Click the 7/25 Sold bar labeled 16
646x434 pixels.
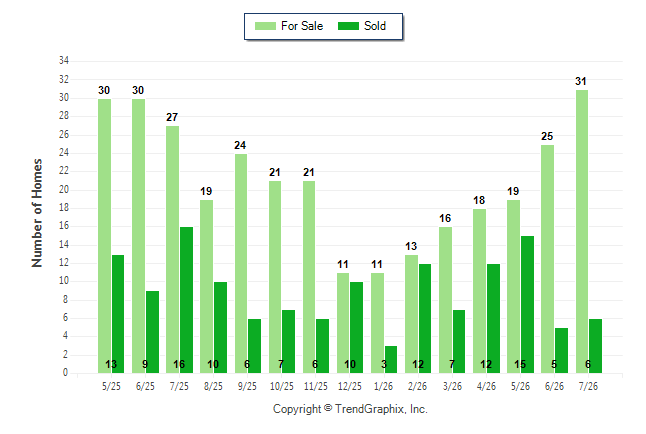click(187, 300)
